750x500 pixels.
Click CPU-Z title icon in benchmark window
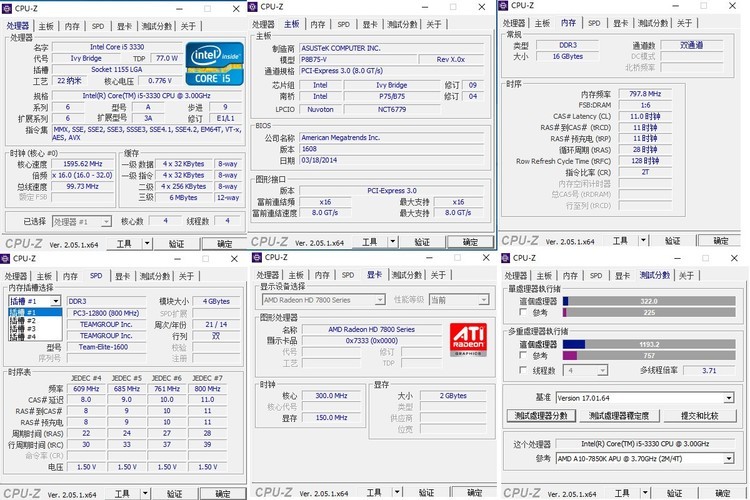(506, 258)
